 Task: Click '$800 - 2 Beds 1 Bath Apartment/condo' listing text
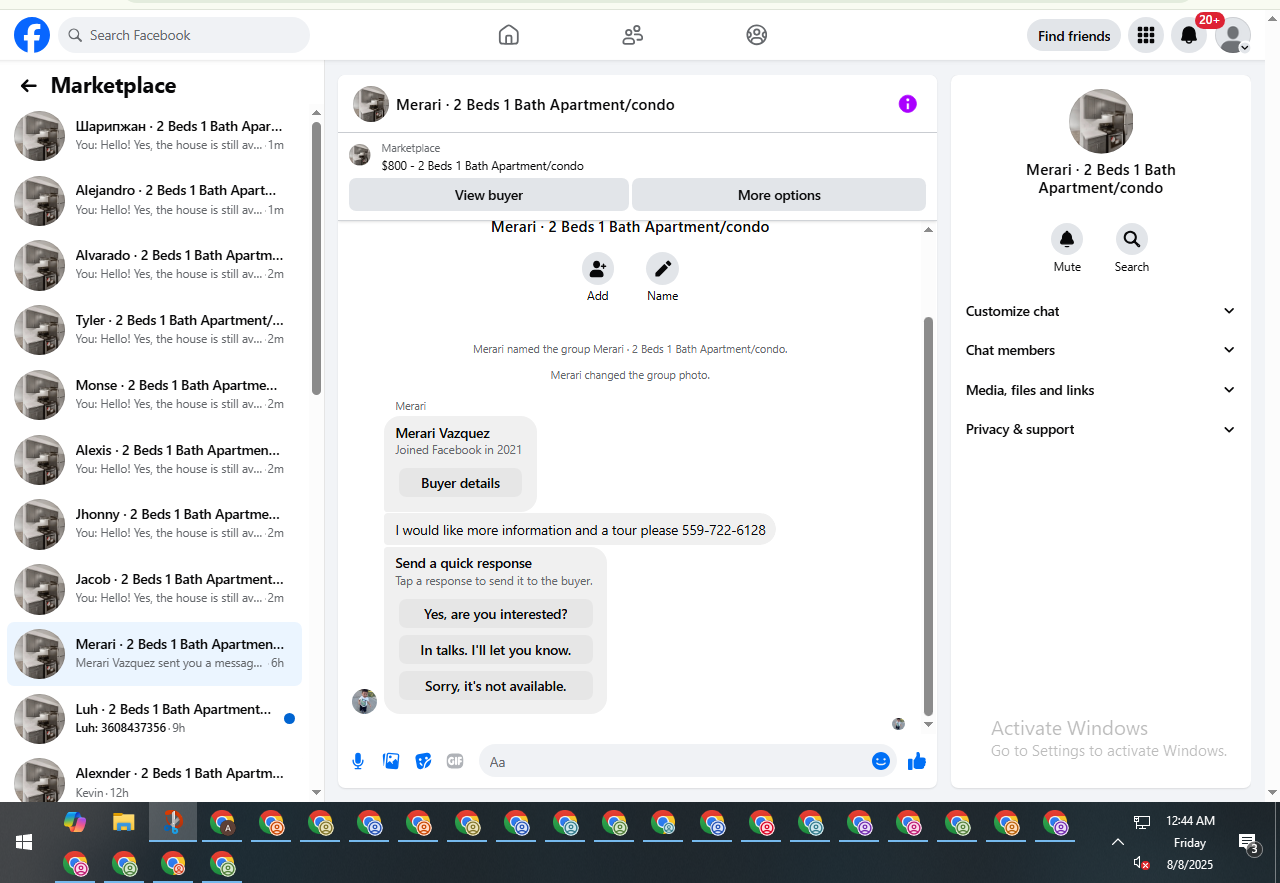coord(483,166)
